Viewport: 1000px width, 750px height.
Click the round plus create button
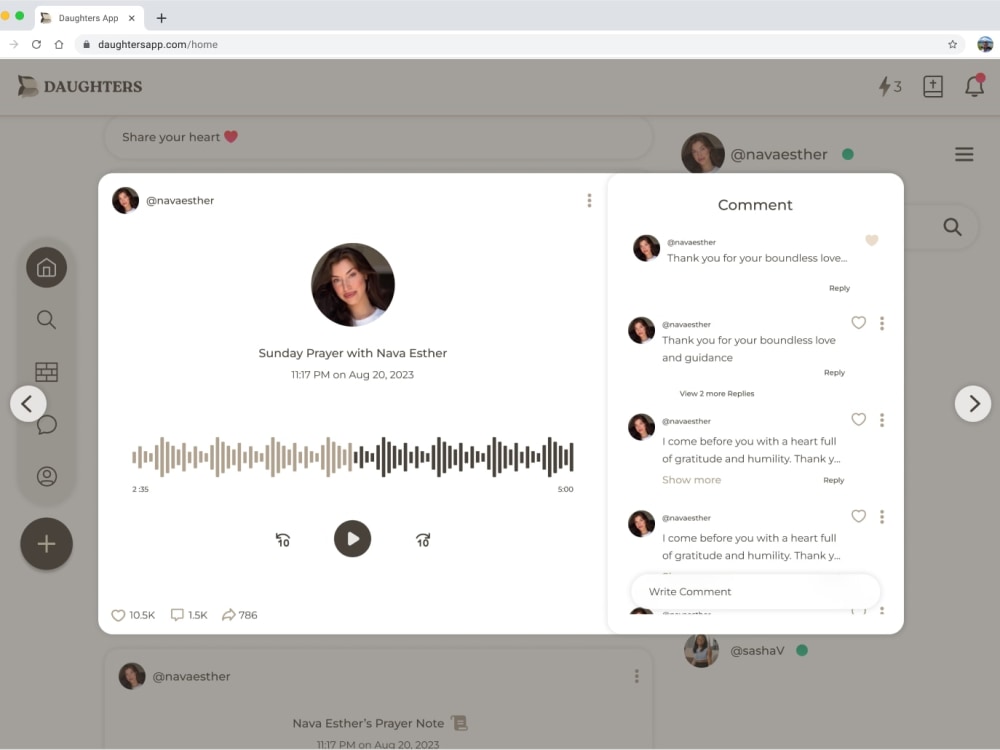(47, 544)
